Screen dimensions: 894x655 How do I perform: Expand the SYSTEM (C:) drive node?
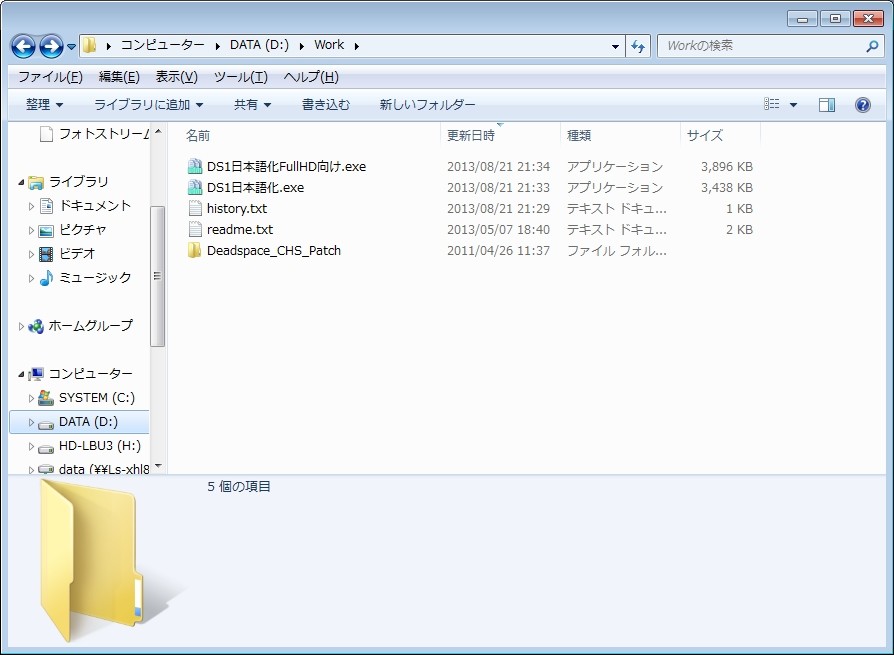[31, 398]
